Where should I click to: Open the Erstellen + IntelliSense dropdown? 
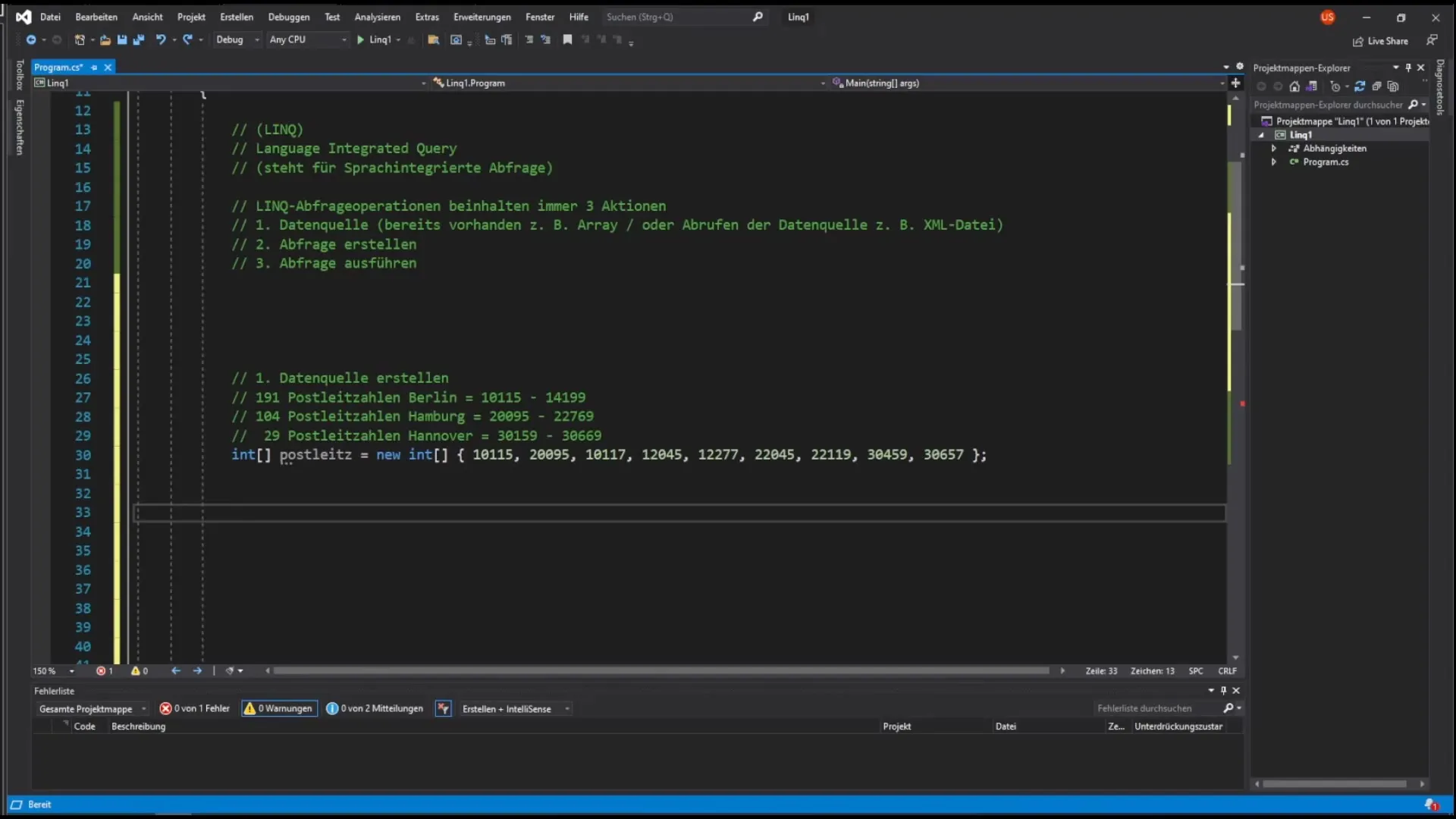coord(515,709)
